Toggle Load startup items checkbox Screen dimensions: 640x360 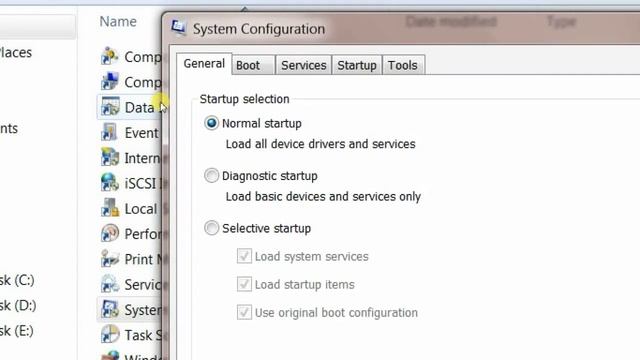tap(244, 284)
